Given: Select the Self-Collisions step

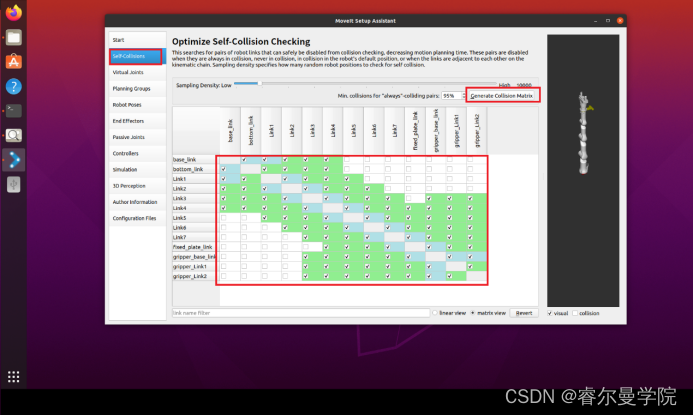Looking at the screenshot, I should [x=136, y=56].
